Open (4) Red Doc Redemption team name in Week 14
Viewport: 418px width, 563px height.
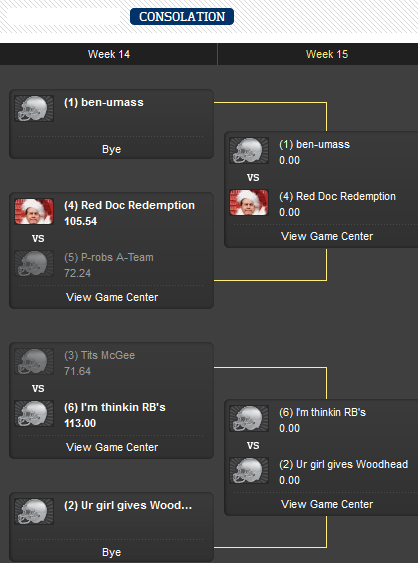coord(129,205)
